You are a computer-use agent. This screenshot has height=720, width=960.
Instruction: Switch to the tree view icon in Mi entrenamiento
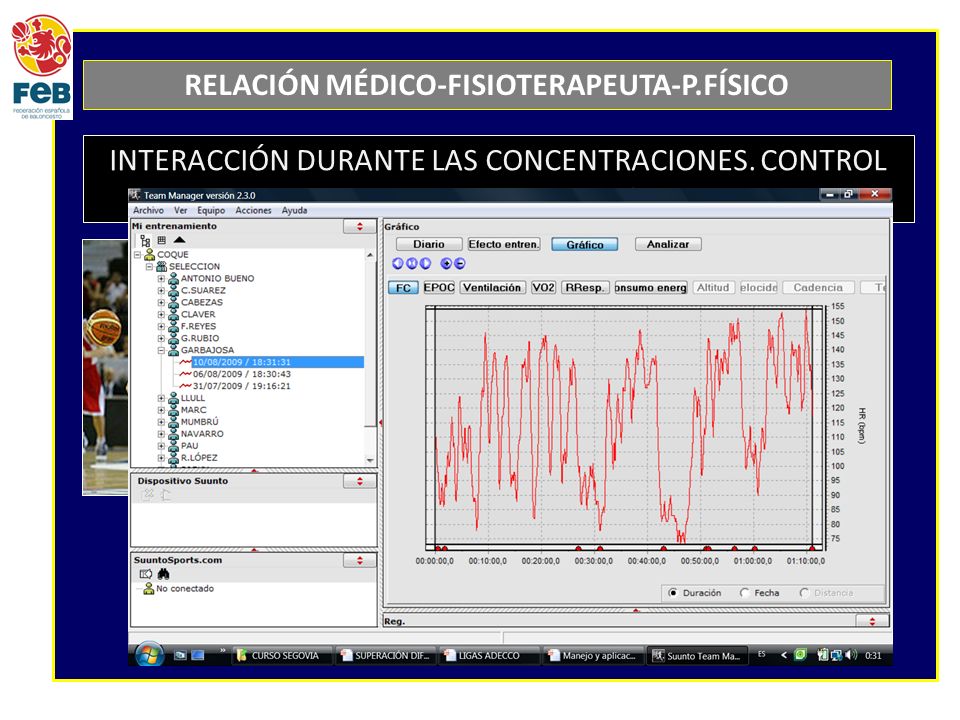(x=145, y=241)
